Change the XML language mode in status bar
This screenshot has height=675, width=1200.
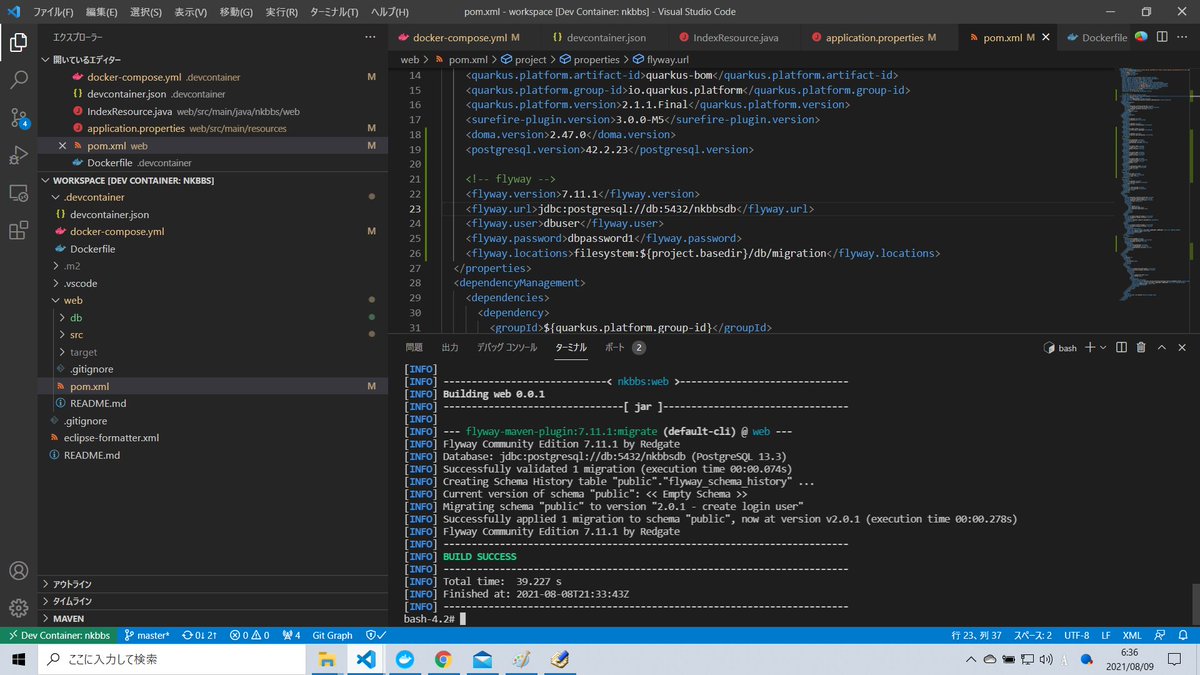click(1132, 635)
